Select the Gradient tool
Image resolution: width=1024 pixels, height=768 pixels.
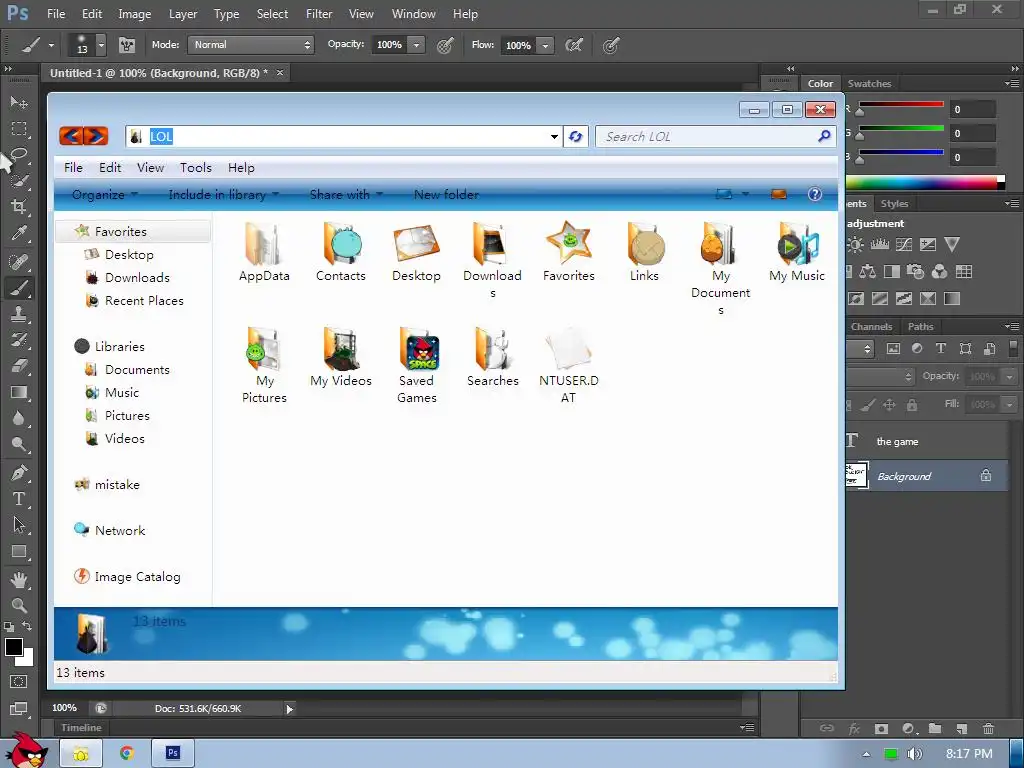[19, 392]
